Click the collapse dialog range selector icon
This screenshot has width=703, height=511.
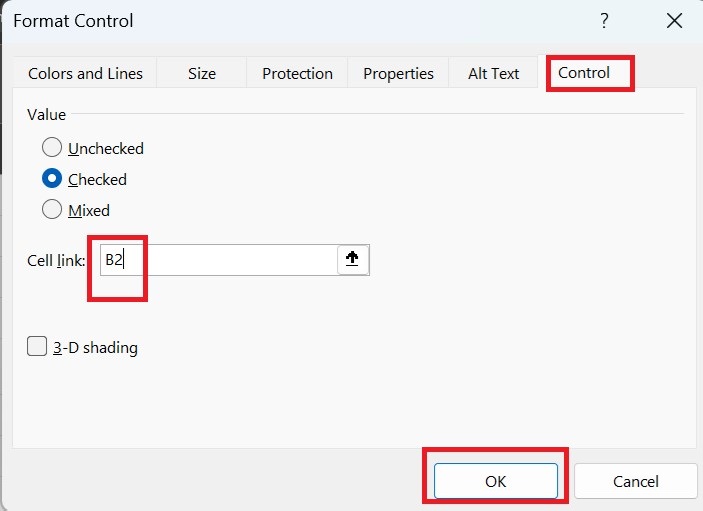point(353,260)
